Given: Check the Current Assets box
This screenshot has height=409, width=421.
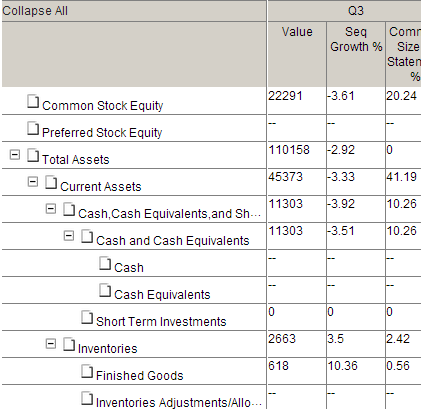Looking at the screenshot, I should click(51, 182).
